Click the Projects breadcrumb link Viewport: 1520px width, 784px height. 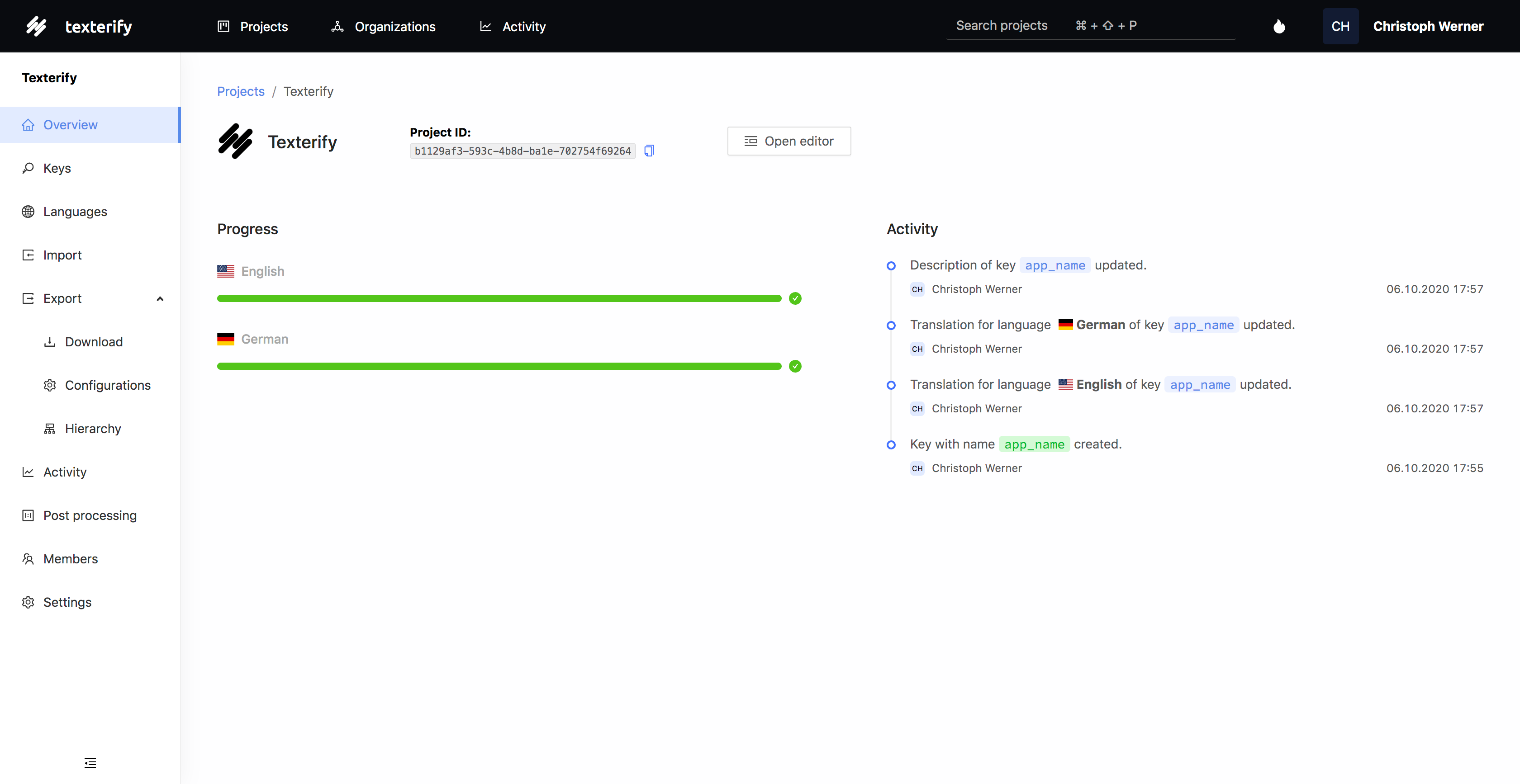click(x=241, y=91)
